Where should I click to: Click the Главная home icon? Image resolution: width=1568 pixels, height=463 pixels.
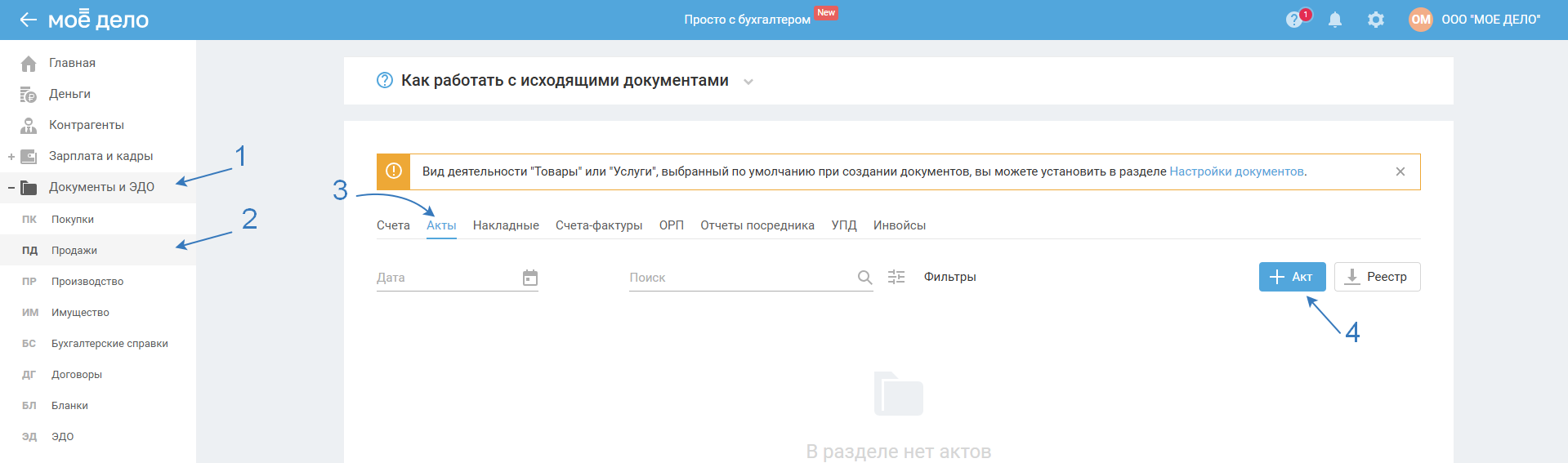coord(29,63)
